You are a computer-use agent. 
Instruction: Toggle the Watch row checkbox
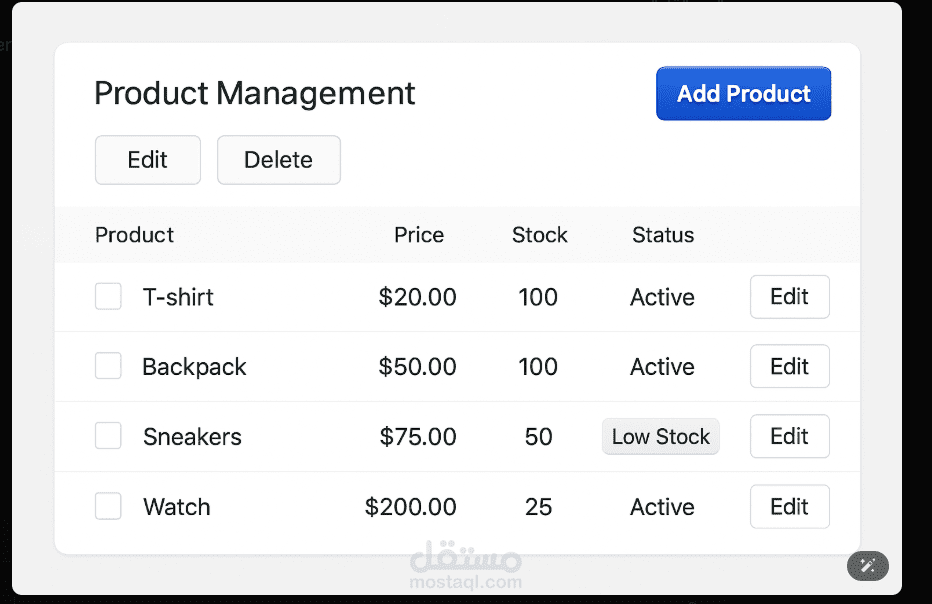coord(108,506)
